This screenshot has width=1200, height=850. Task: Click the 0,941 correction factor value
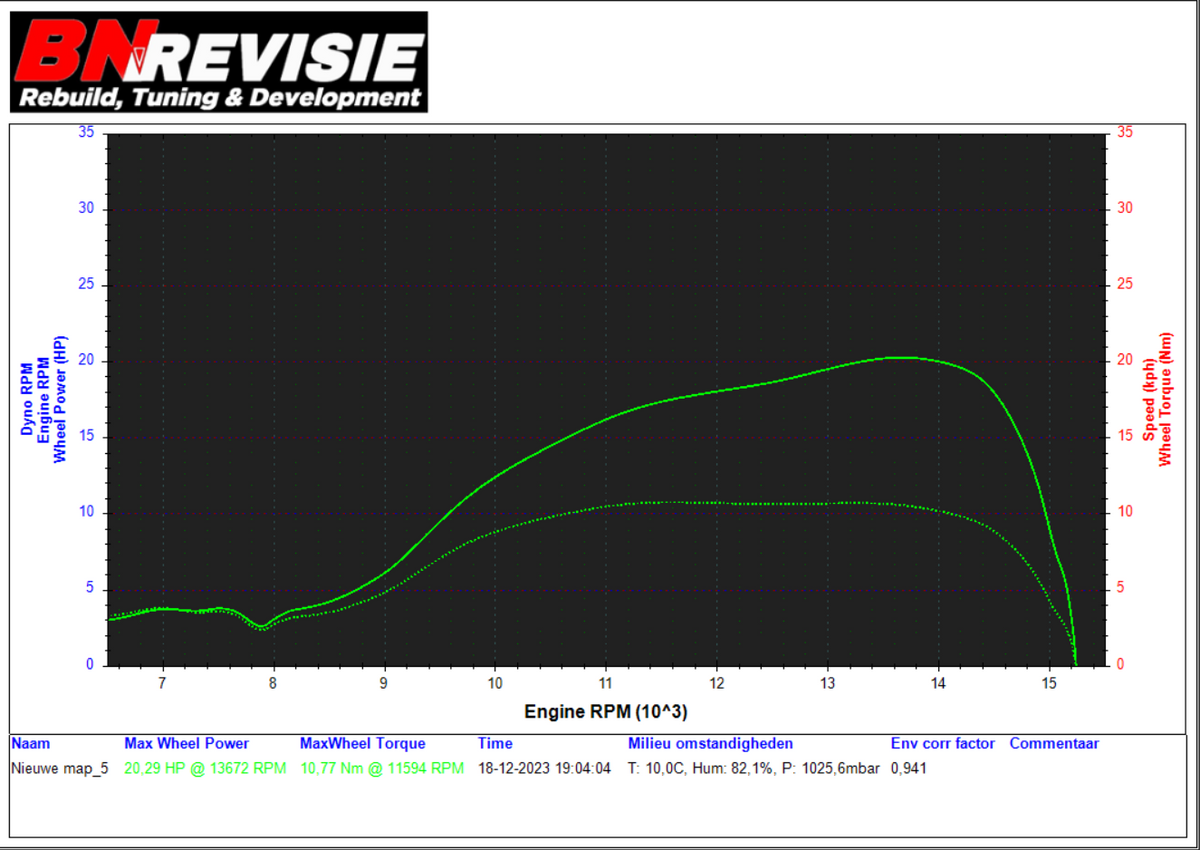click(x=908, y=769)
